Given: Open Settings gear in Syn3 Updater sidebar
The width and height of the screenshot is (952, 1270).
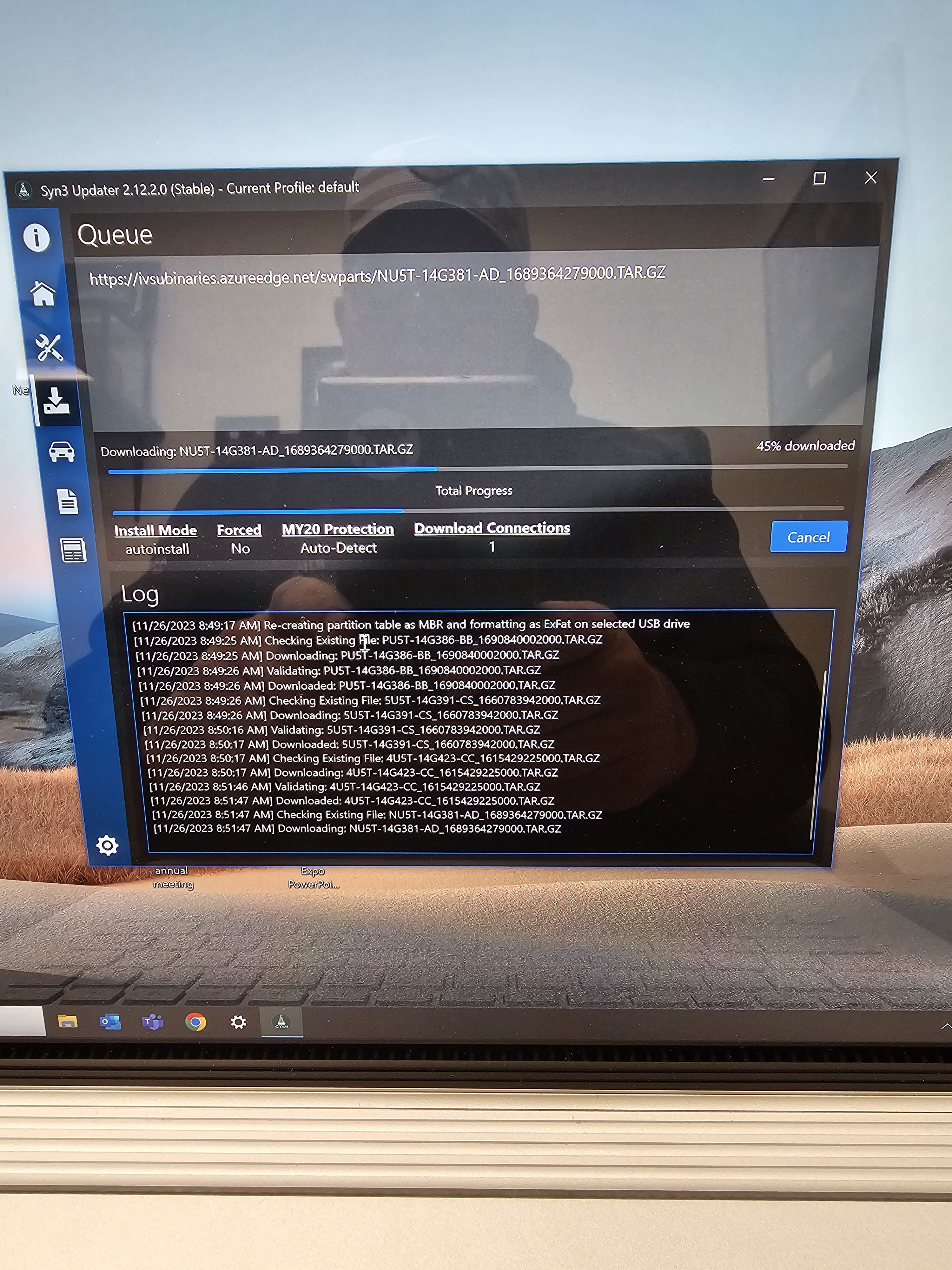Looking at the screenshot, I should point(107,845).
